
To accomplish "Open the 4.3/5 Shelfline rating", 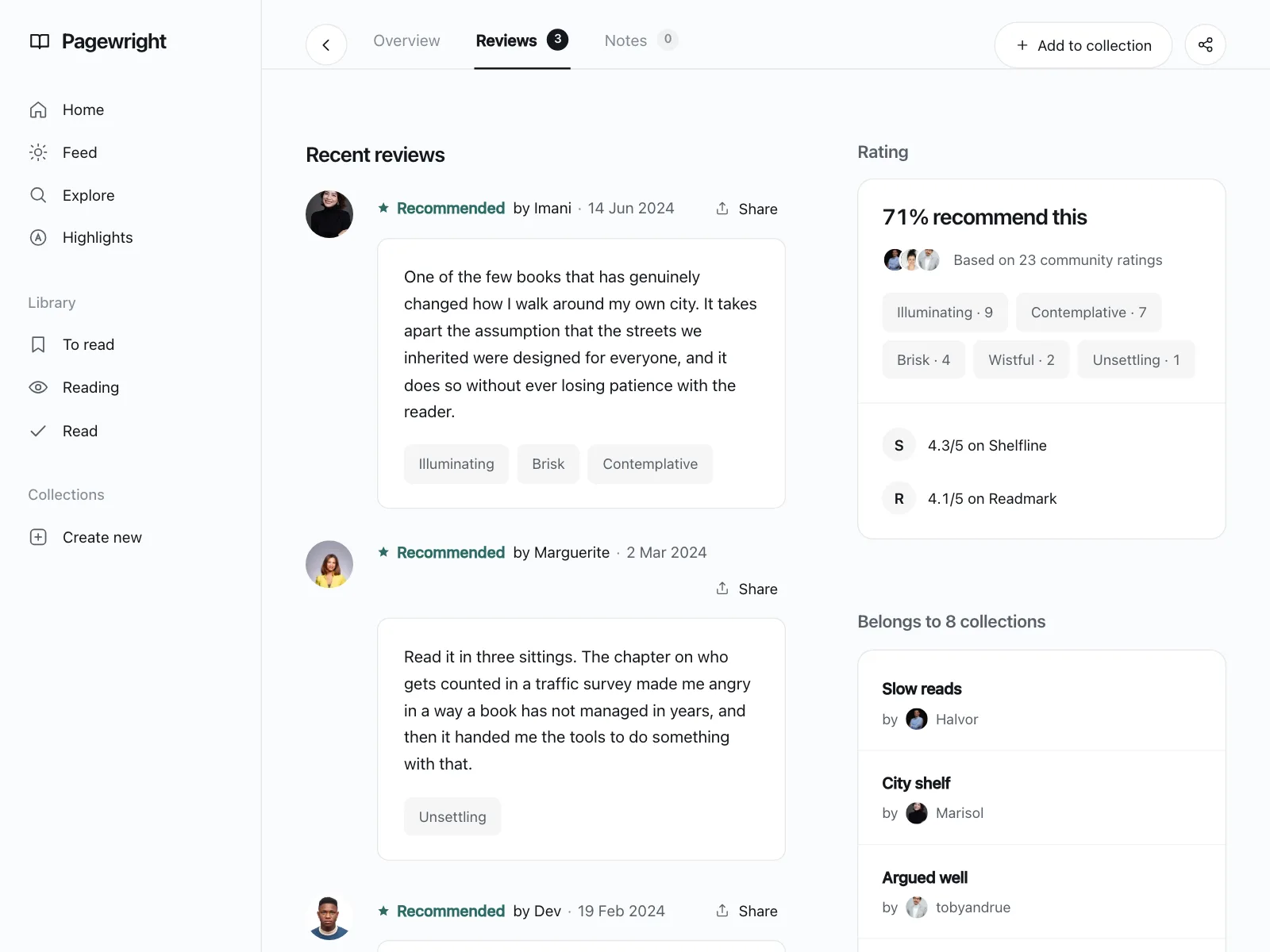I will [x=987, y=446].
